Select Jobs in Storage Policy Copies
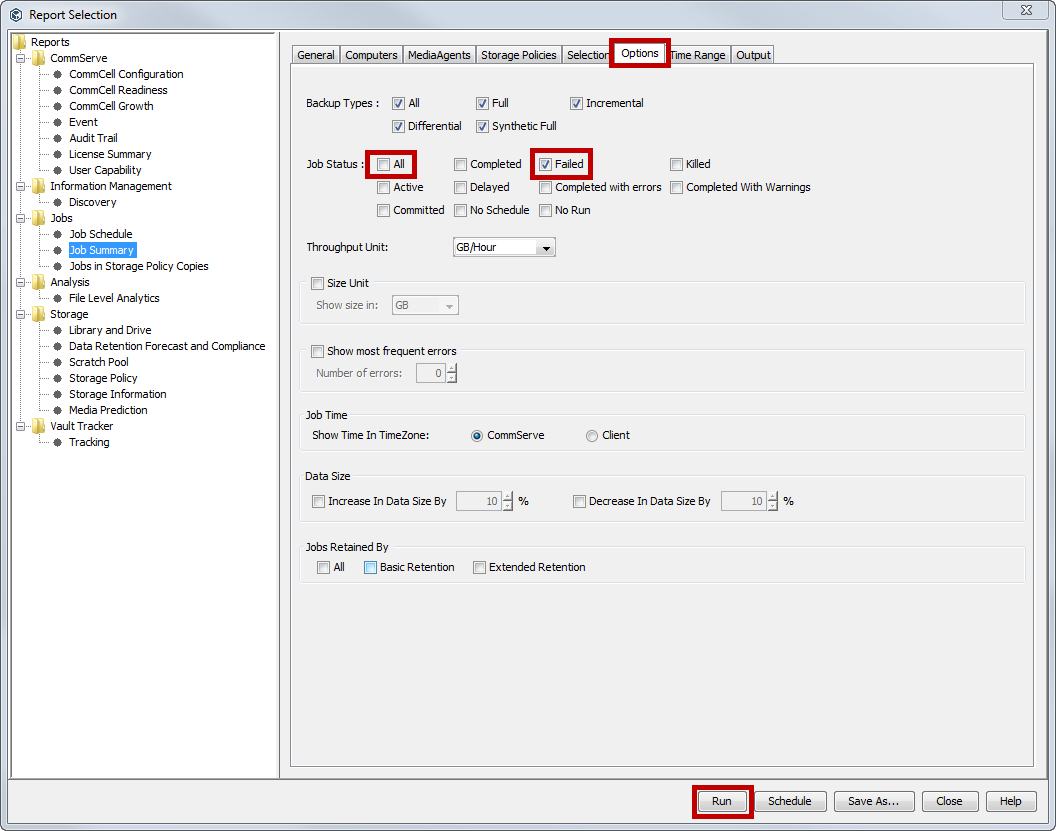 139,266
